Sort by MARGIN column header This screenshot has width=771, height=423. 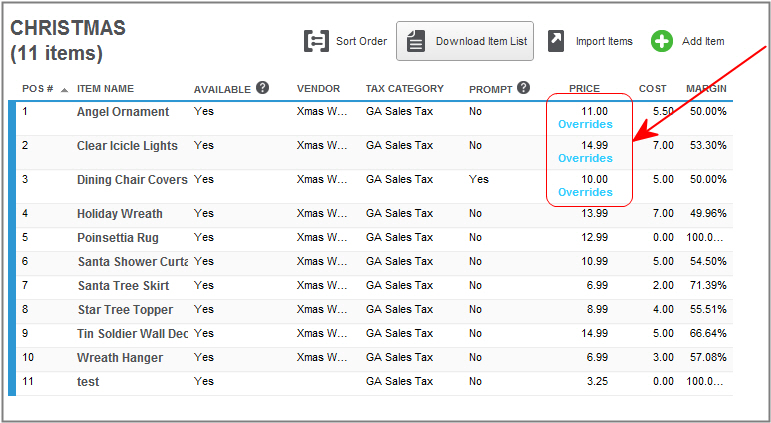coord(706,89)
